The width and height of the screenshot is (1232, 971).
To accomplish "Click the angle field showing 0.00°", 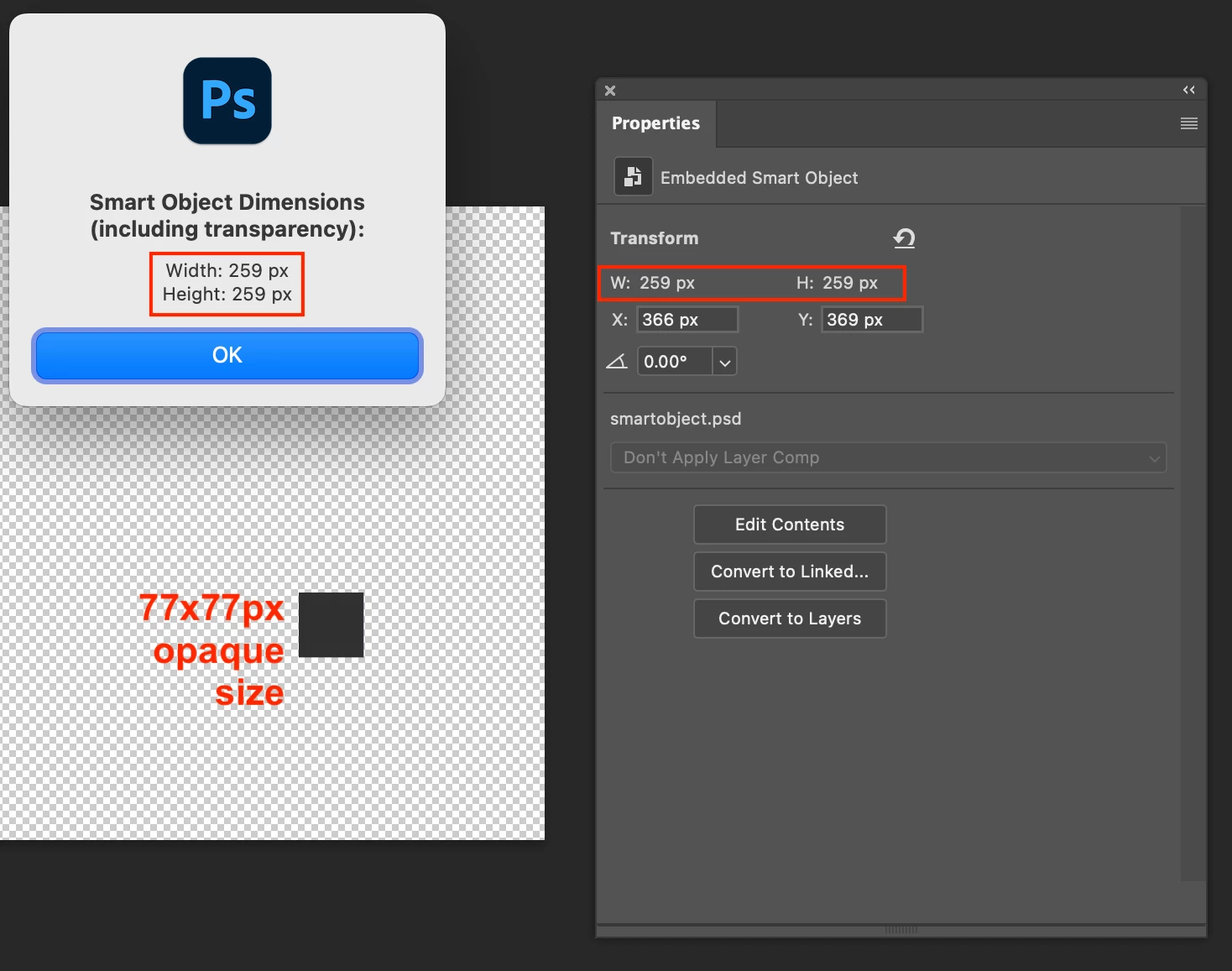I will pos(675,362).
